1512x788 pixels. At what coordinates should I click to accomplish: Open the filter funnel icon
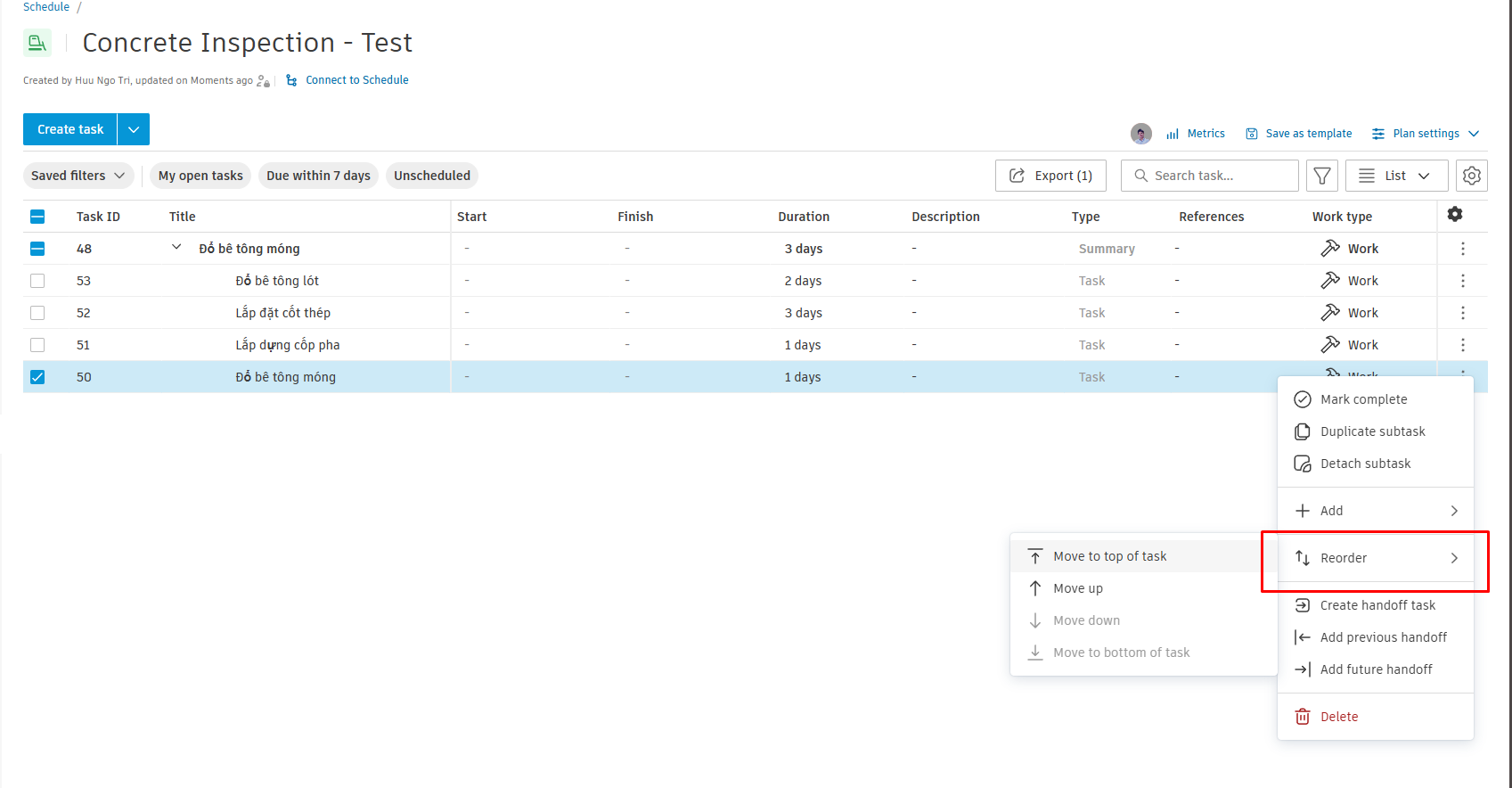1322,176
